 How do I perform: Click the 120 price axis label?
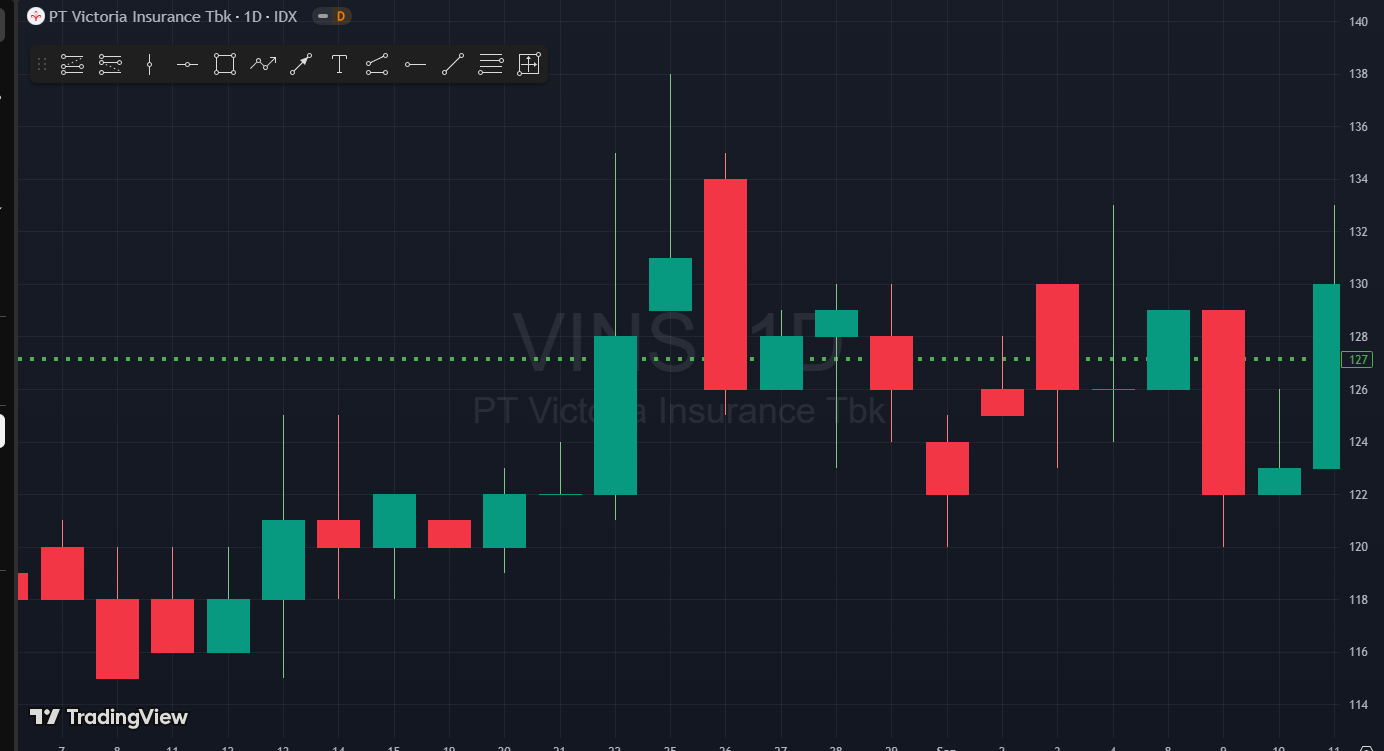pyautogui.click(x=1359, y=547)
